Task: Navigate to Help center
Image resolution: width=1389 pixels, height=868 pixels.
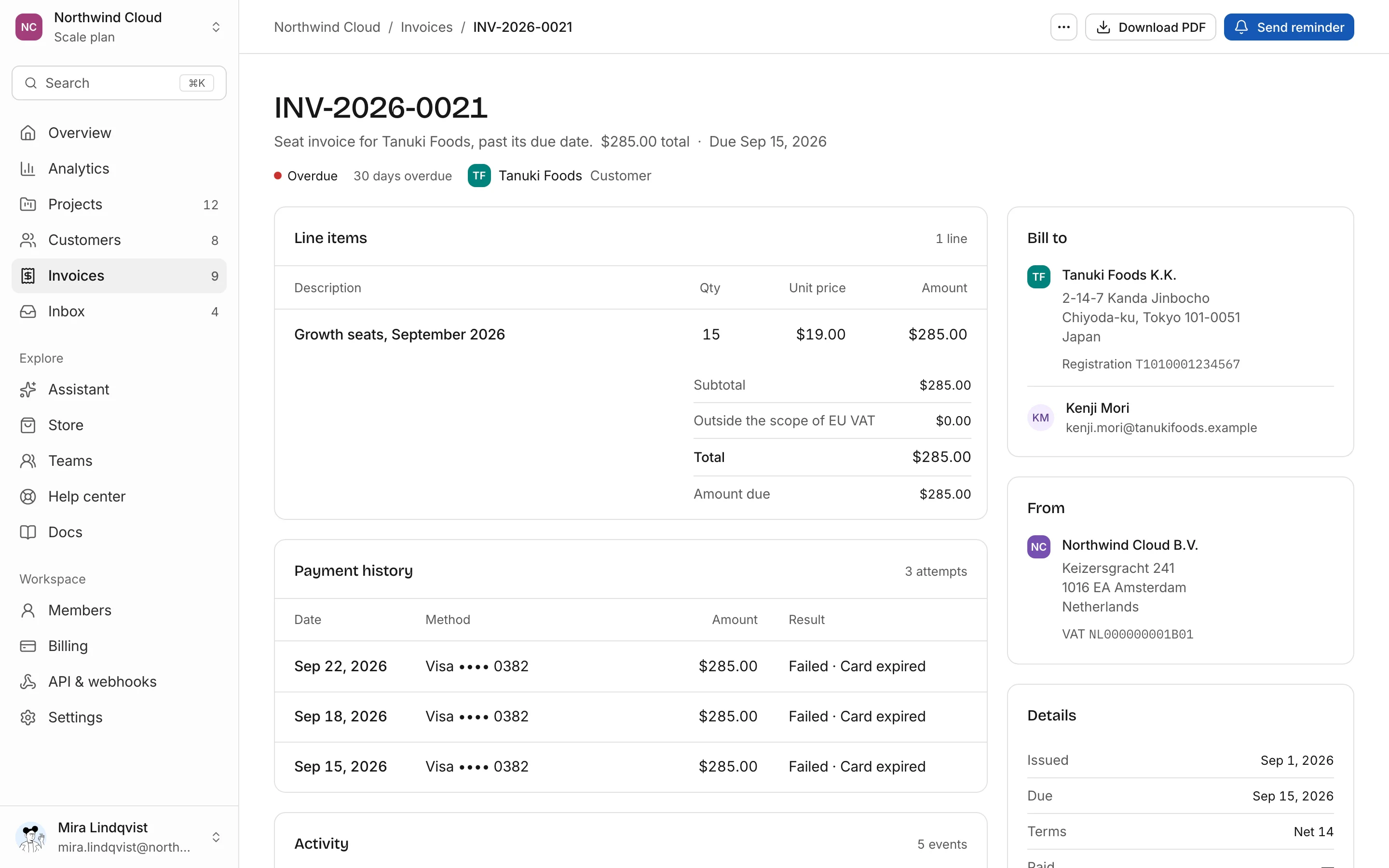Action: tap(119, 496)
